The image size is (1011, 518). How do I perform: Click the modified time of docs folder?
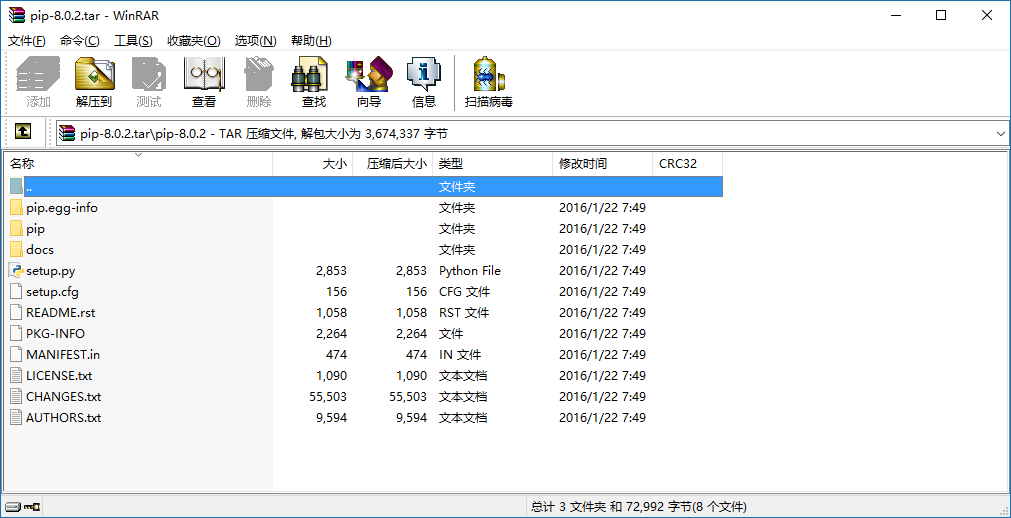(602, 250)
